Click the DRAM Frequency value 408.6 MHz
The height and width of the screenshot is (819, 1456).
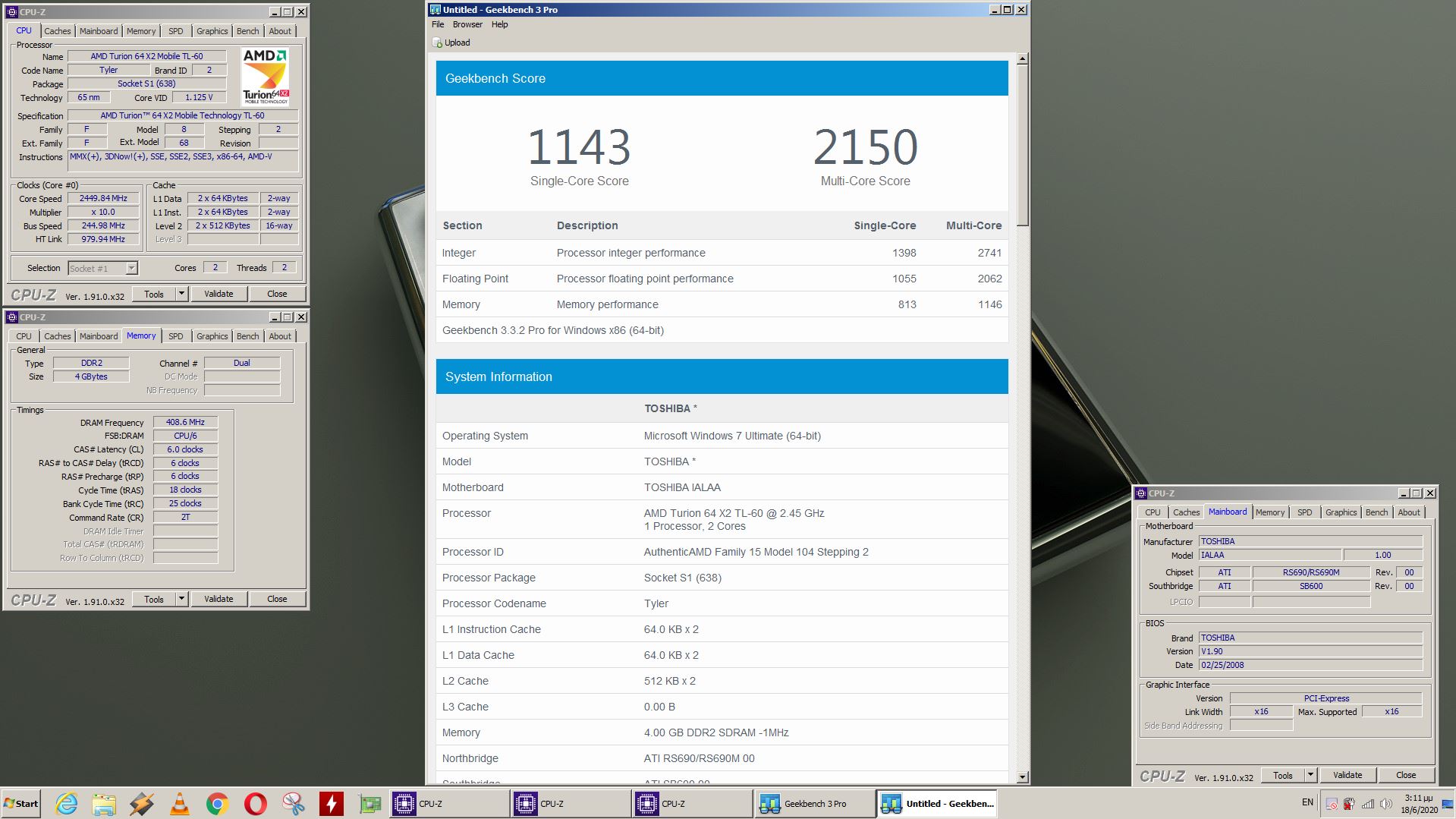click(x=185, y=422)
